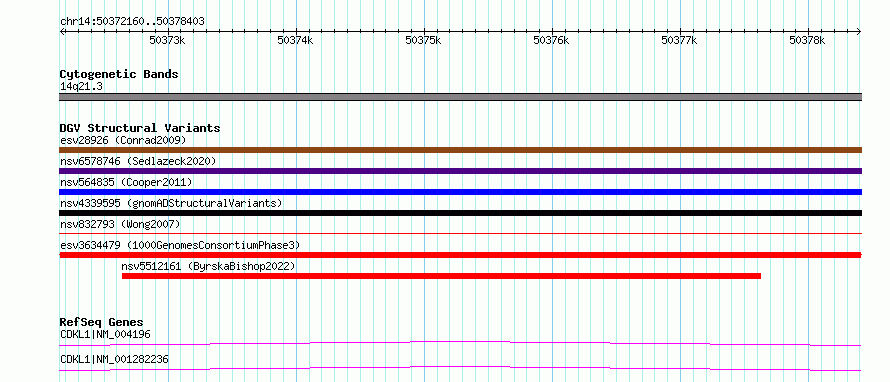890x382 pixels.
Task: Click the chr14:50372160..50378403 region label
Action: click(x=132, y=22)
